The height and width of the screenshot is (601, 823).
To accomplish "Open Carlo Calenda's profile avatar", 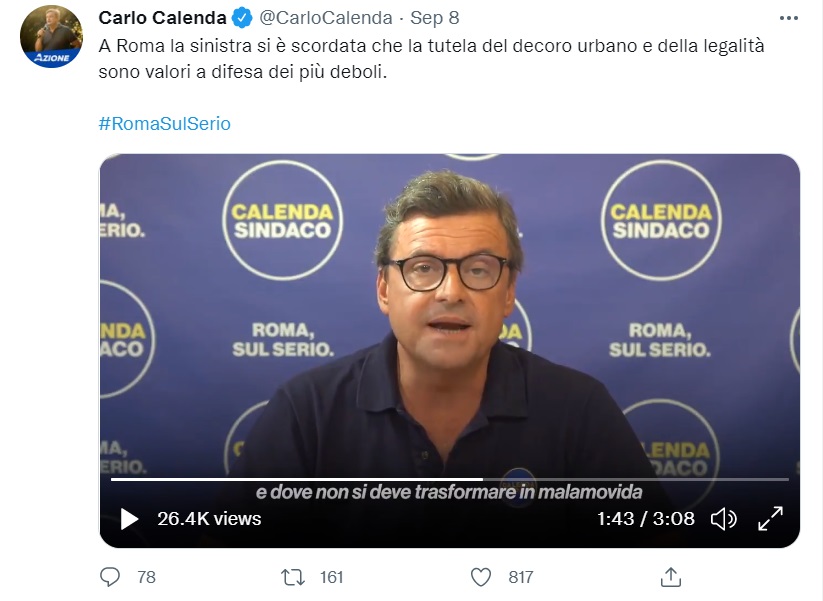I will tap(51, 37).
